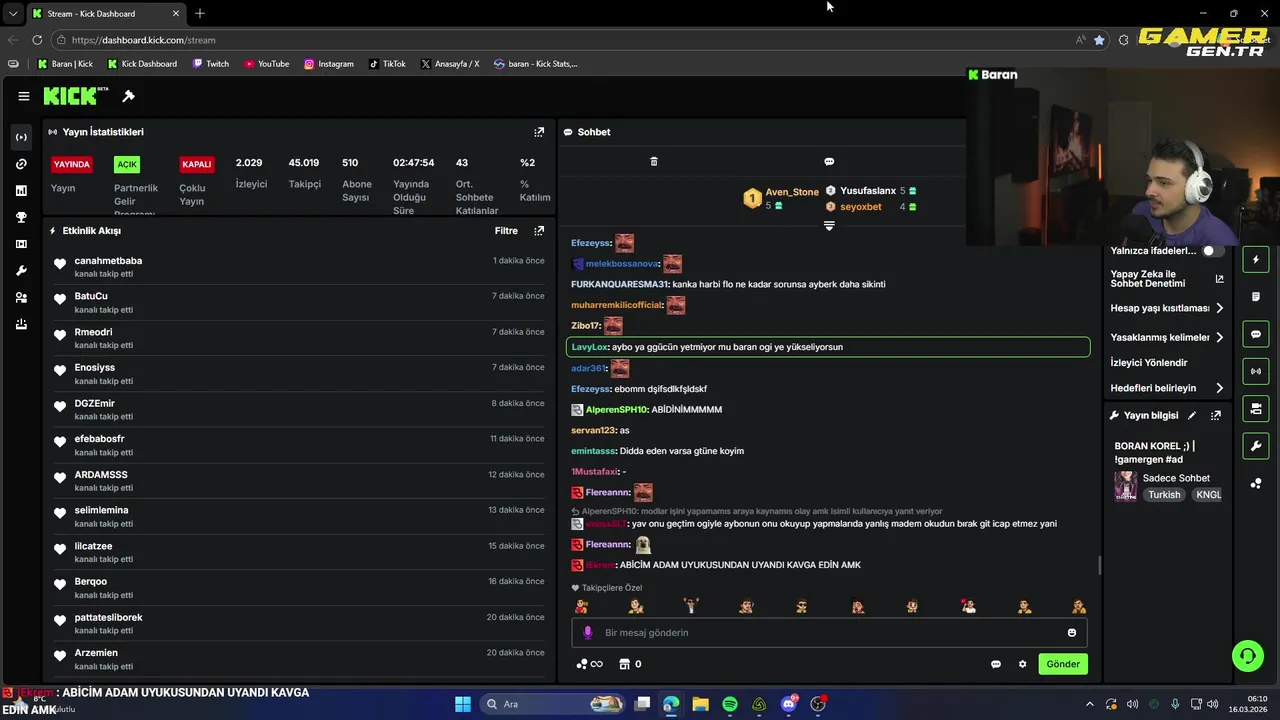
Task: Open İzleyici Yönlendir option
Action: 1149,363
